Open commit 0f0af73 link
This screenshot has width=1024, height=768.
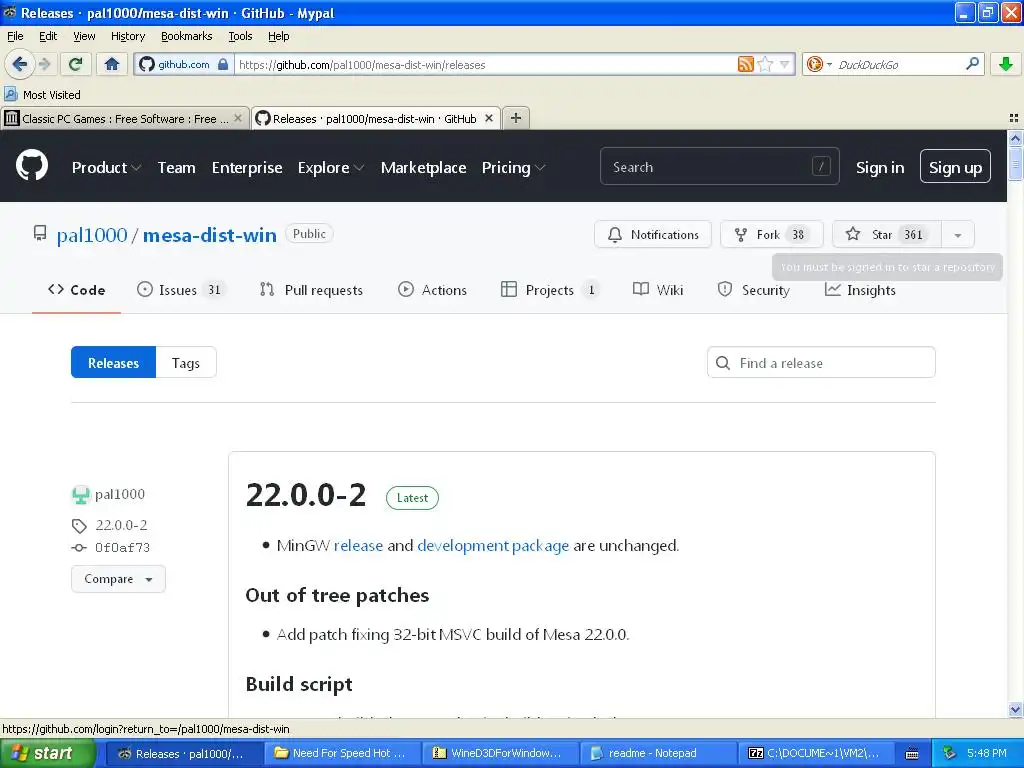pos(122,548)
